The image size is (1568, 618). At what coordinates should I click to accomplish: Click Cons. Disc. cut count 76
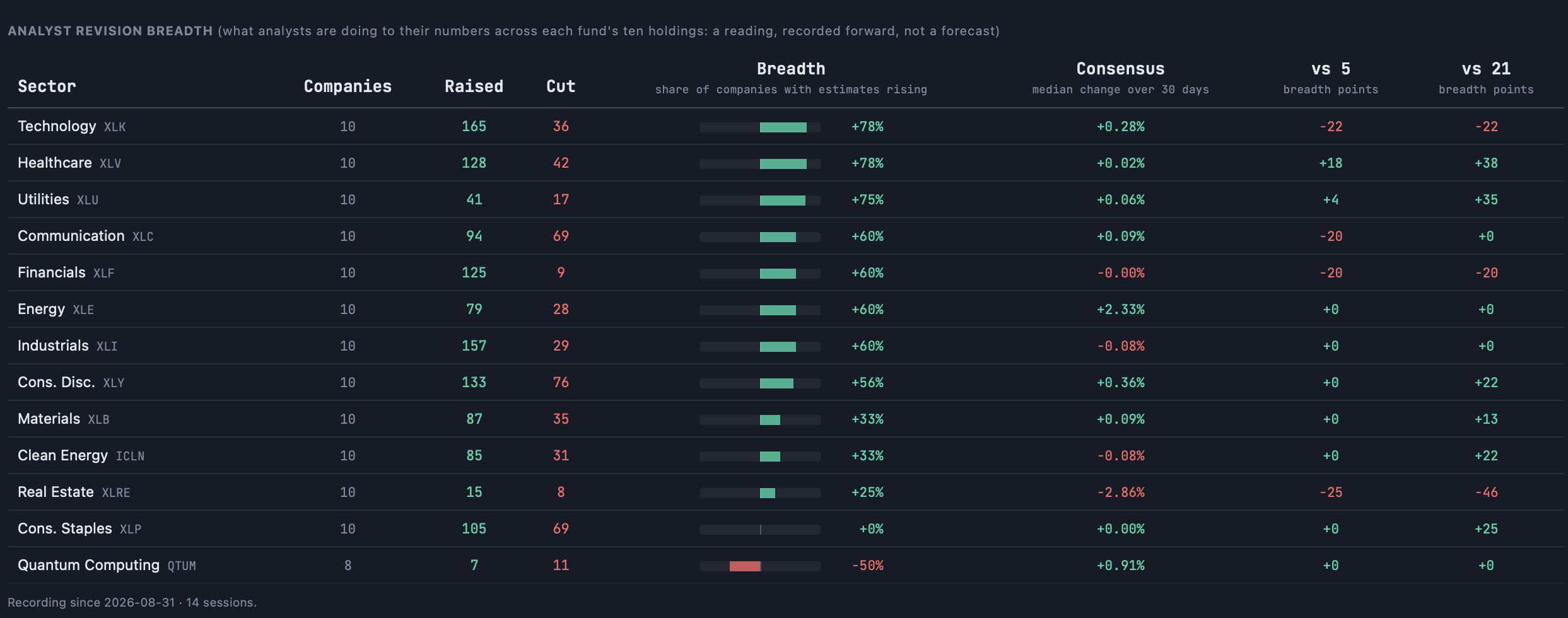(561, 383)
